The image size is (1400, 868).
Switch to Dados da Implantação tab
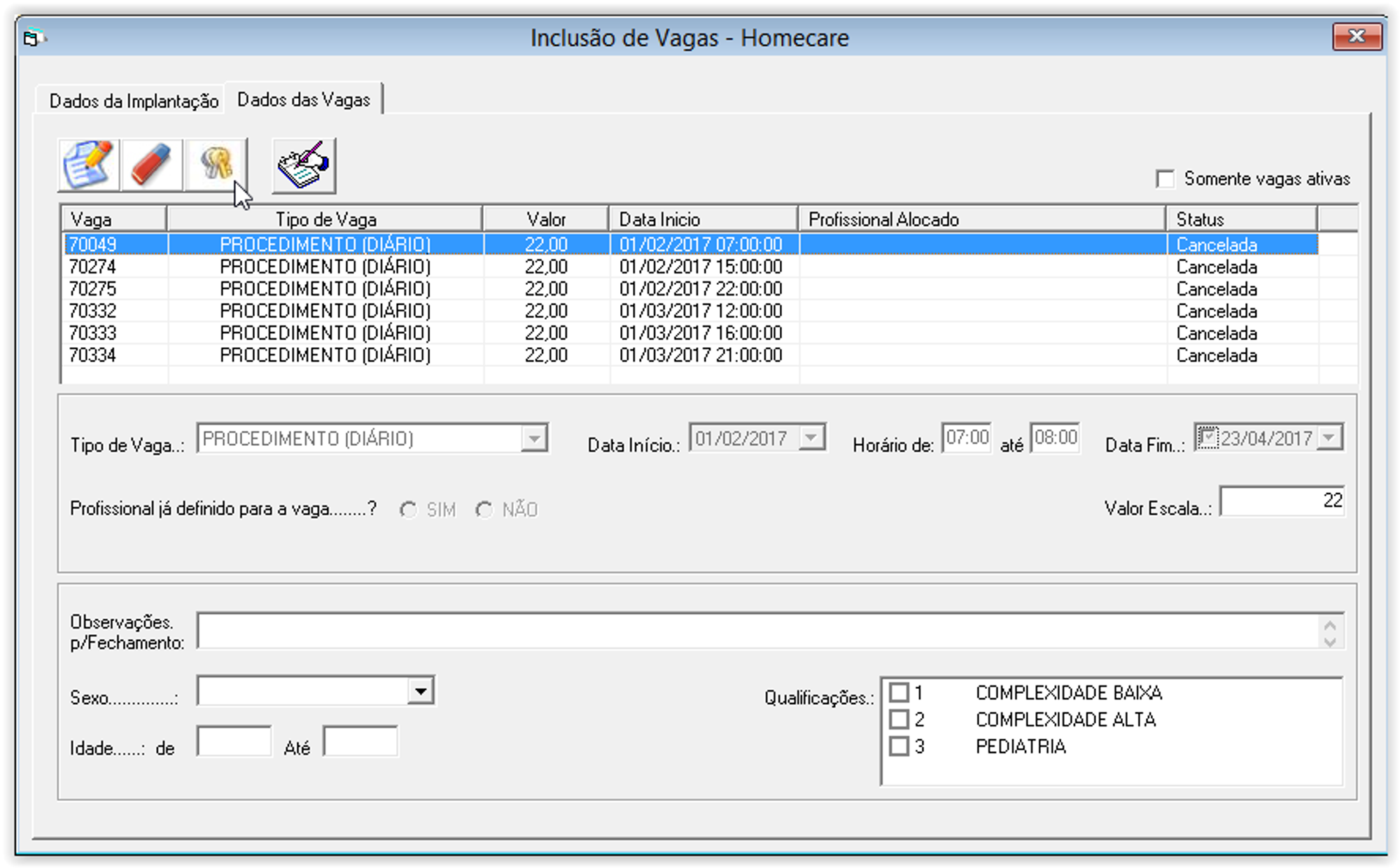click(133, 101)
